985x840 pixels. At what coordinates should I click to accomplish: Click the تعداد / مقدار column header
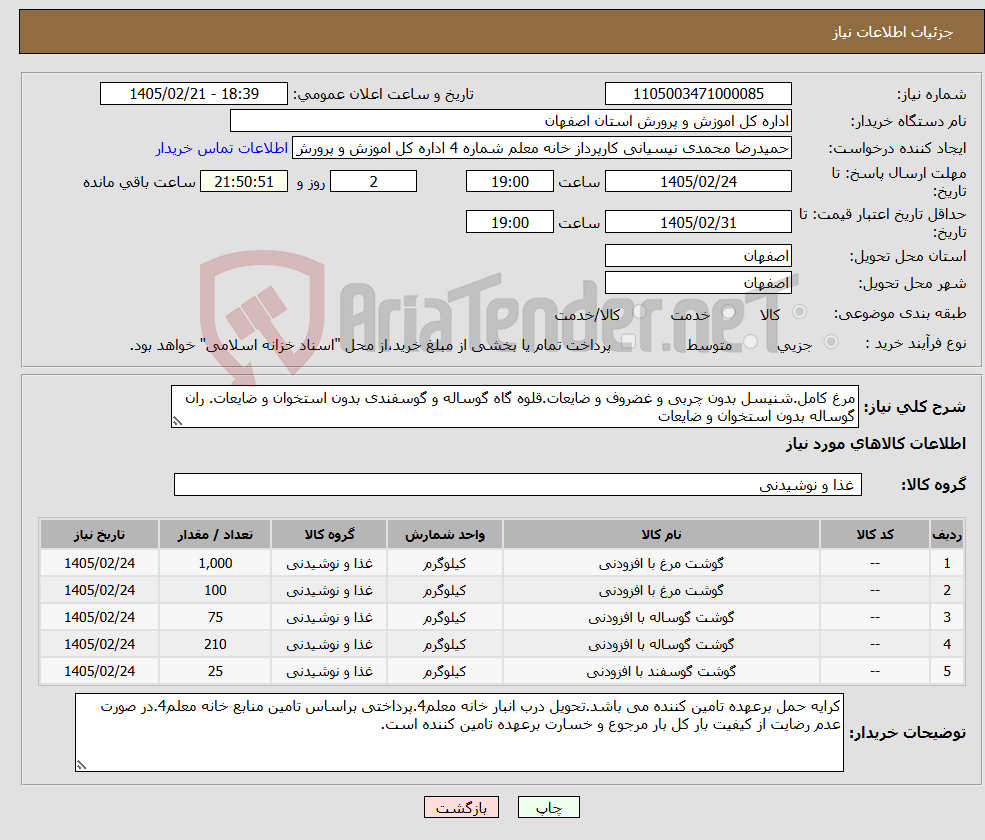click(x=215, y=535)
